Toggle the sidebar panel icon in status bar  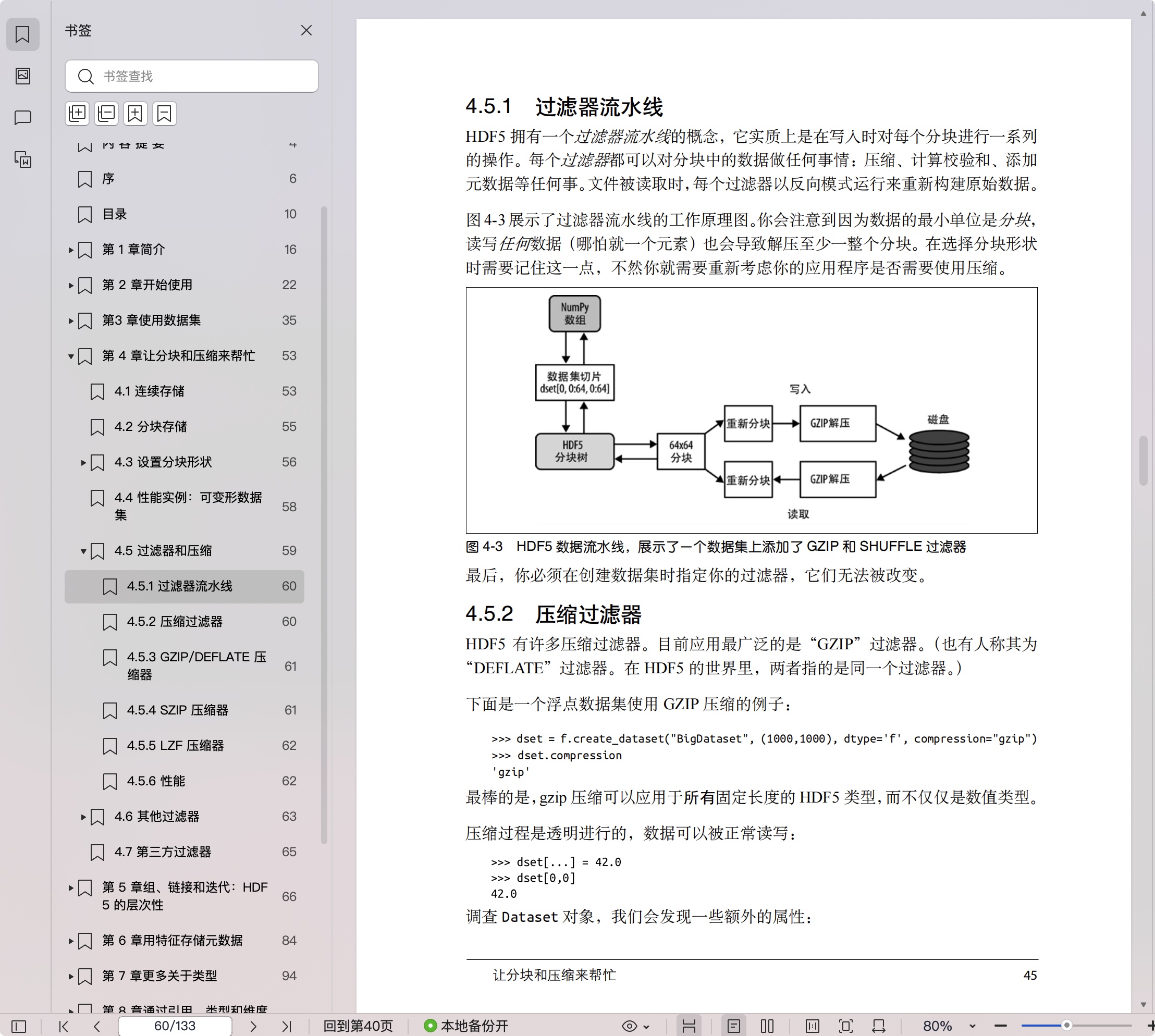(x=19, y=1026)
